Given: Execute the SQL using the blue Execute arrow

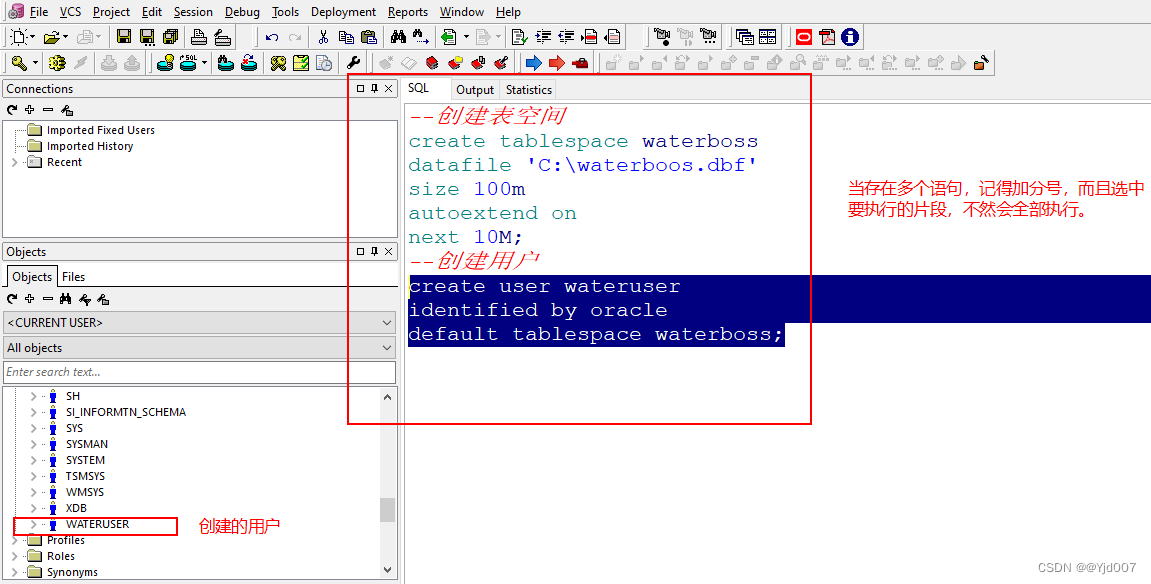Looking at the screenshot, I should 532,62.
